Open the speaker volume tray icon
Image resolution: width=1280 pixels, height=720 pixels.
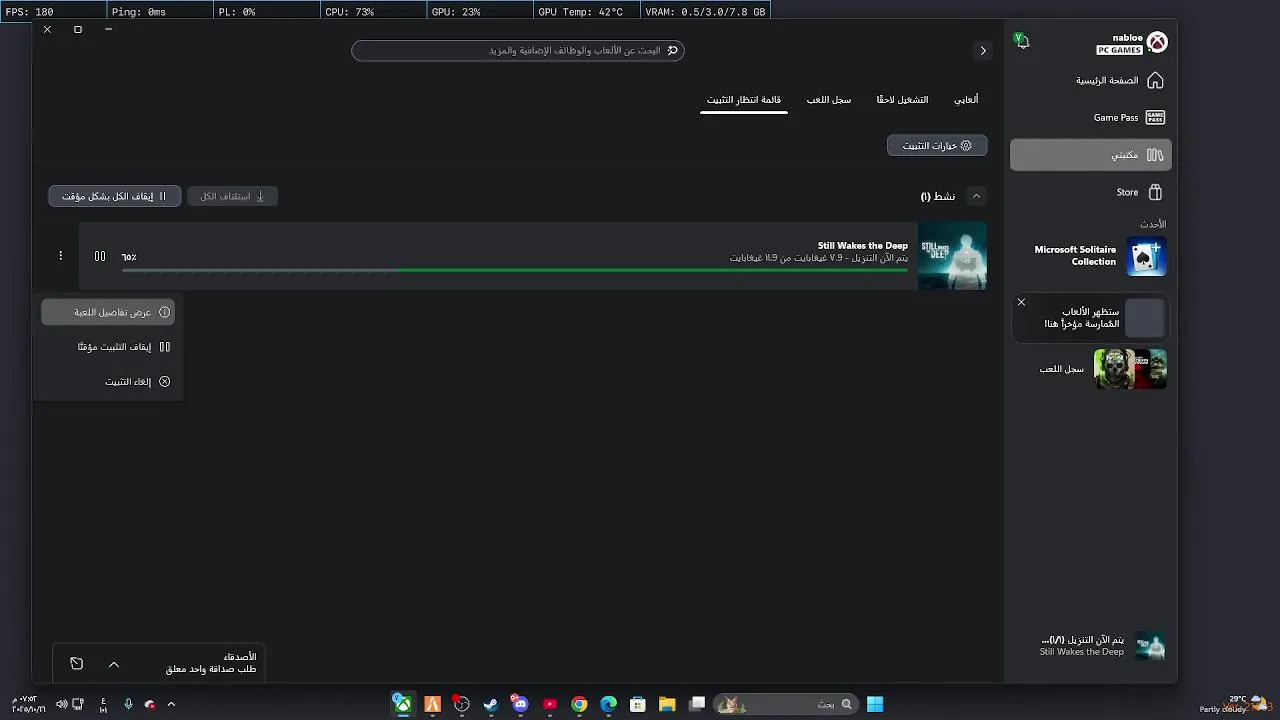[62, 705]
